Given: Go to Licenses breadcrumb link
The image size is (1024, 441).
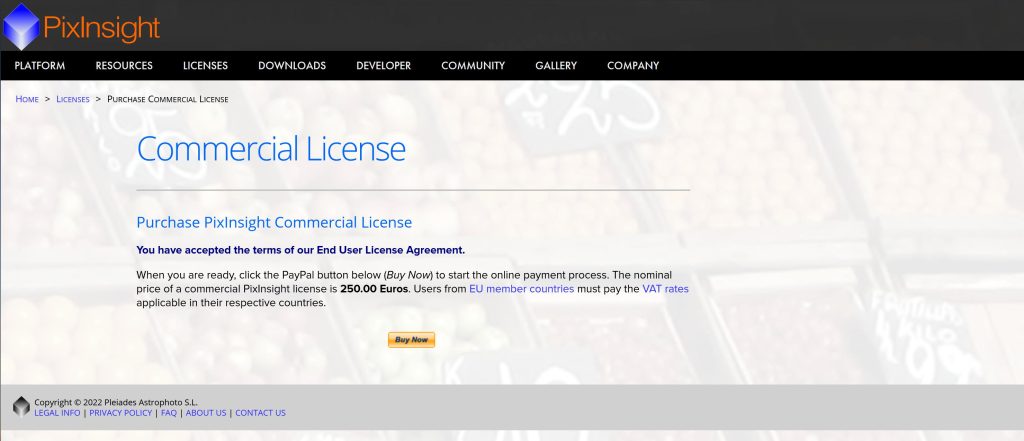Looking at the screenshot, I should click(x=72, y=99).
